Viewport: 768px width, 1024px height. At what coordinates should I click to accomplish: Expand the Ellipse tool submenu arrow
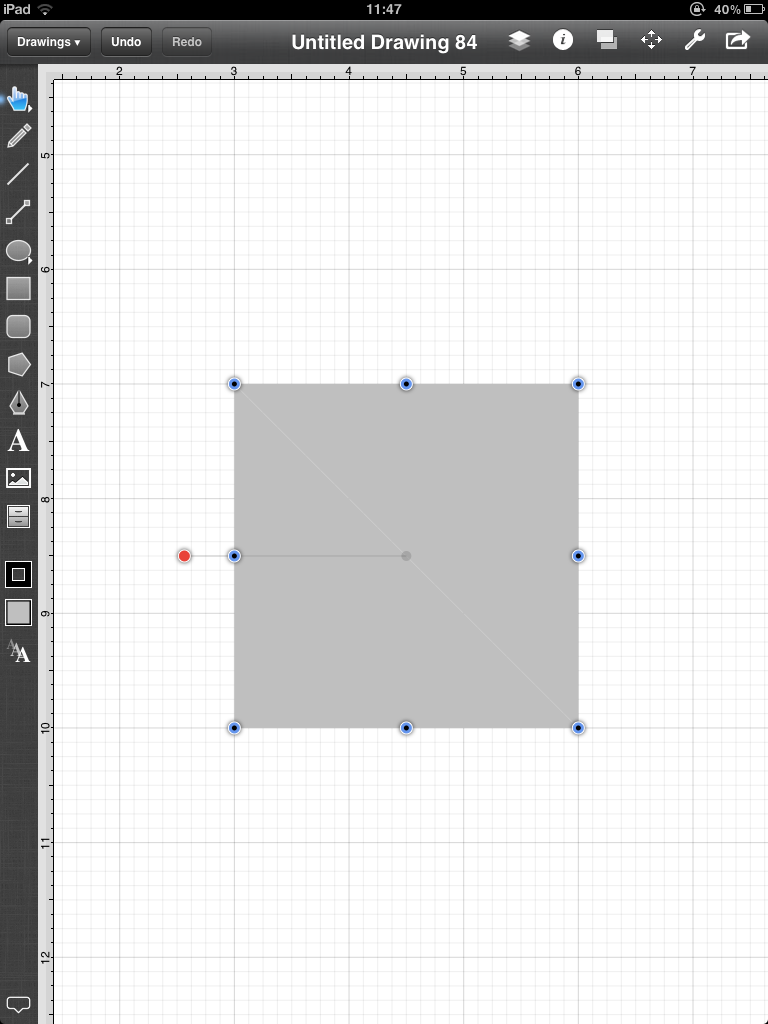pyautogui.click(x=30, y=260)
